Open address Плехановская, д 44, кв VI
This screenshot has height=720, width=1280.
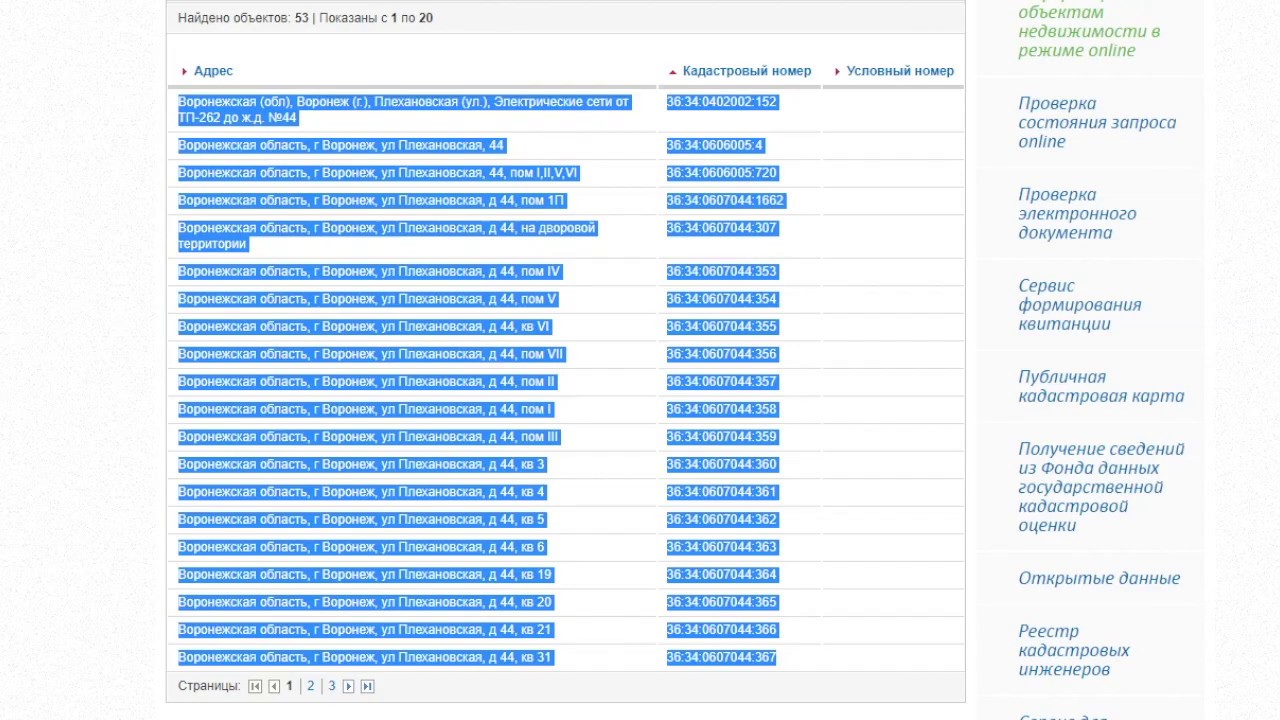click(364, 327)
